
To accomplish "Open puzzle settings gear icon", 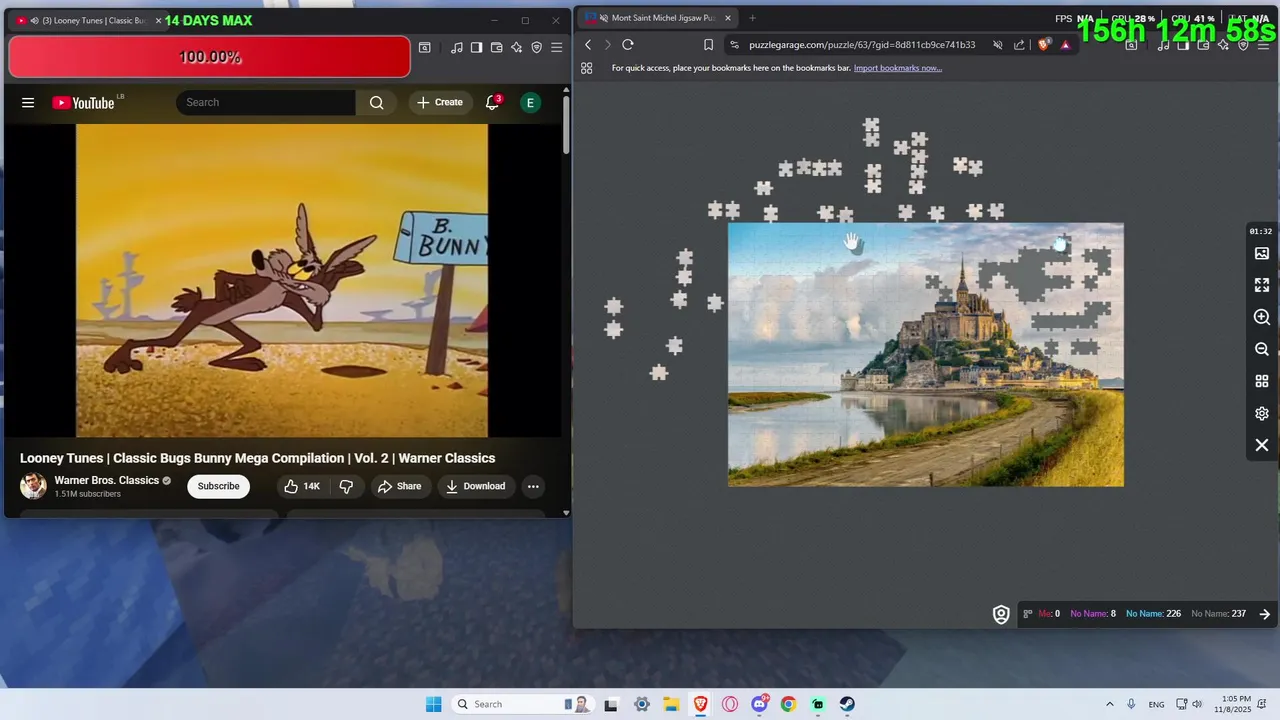I will pyautogui.click(x=1262, y=413).
